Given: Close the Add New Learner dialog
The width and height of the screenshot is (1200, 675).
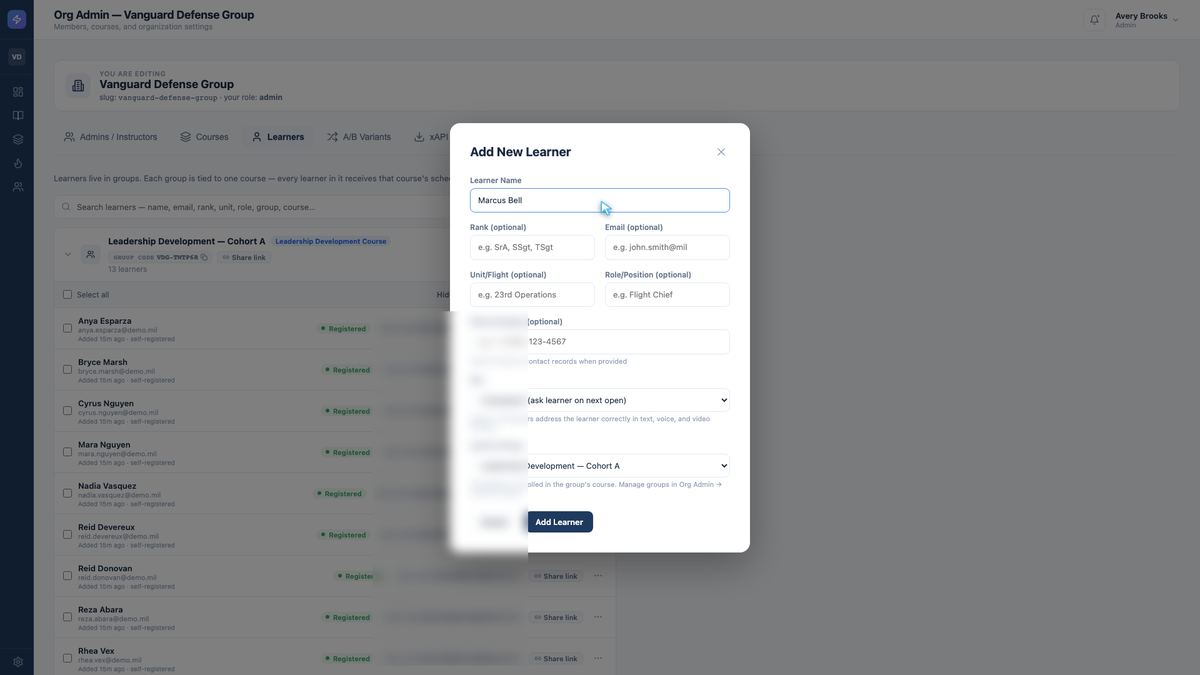Looking at the screenshot, I should (721, 152).
